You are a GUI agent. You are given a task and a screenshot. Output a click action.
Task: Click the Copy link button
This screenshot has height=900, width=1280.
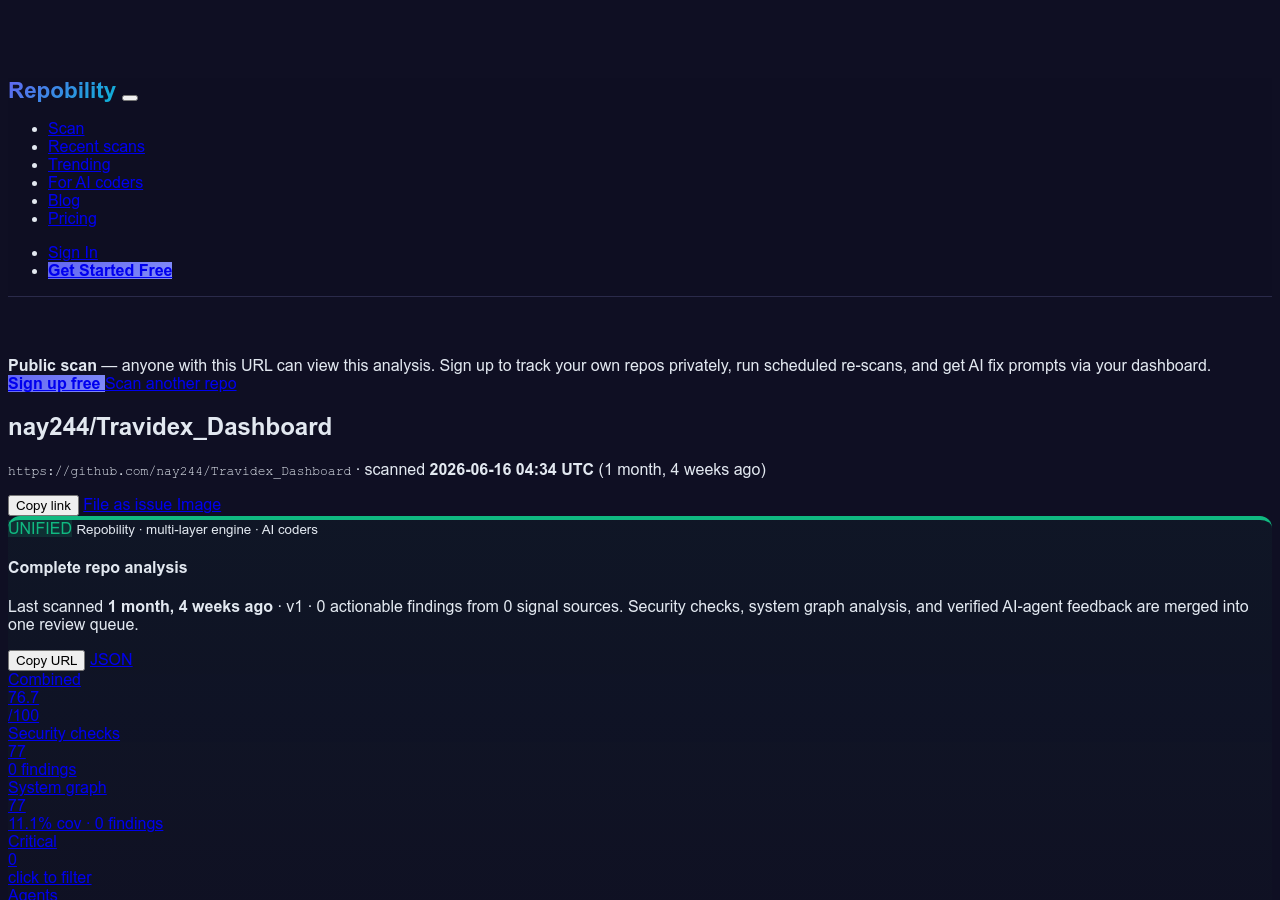(43, 505)
